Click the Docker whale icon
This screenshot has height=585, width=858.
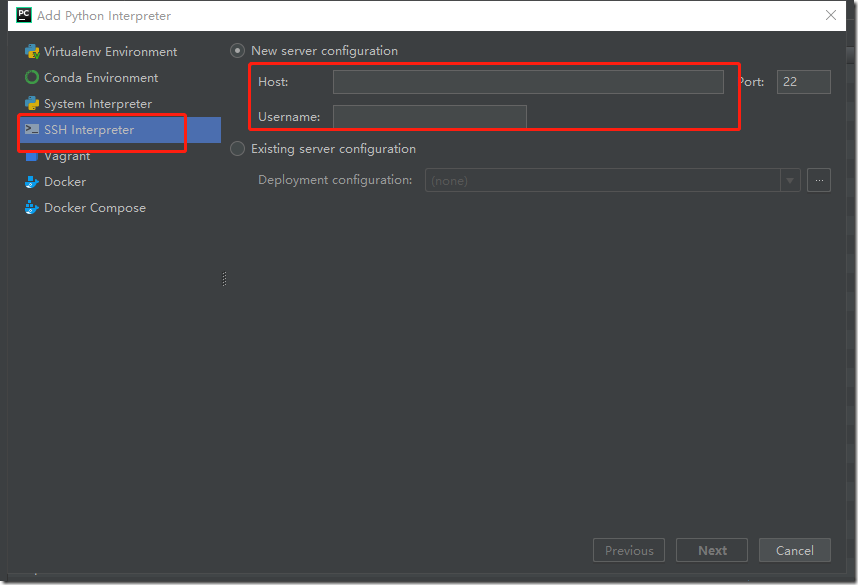(32, 182)
